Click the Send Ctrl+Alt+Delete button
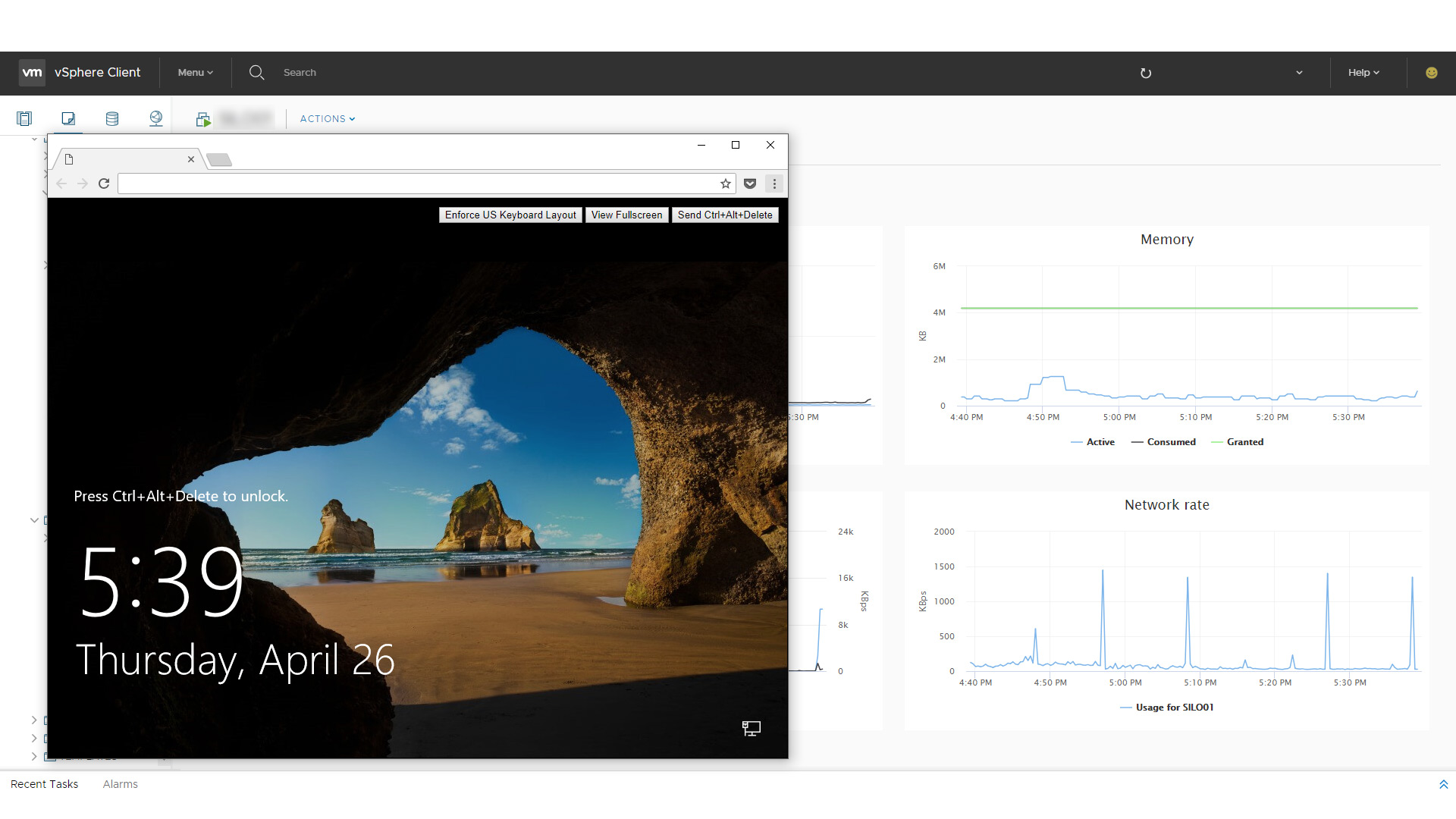The image size is (1456, 819). [x=725, y=215]
